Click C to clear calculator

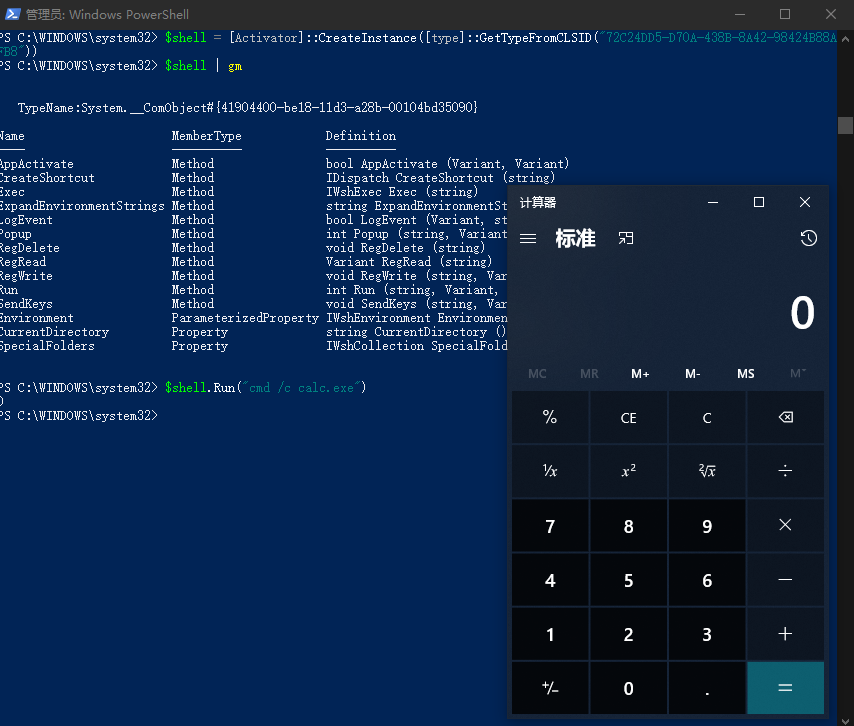coord(707,418)
